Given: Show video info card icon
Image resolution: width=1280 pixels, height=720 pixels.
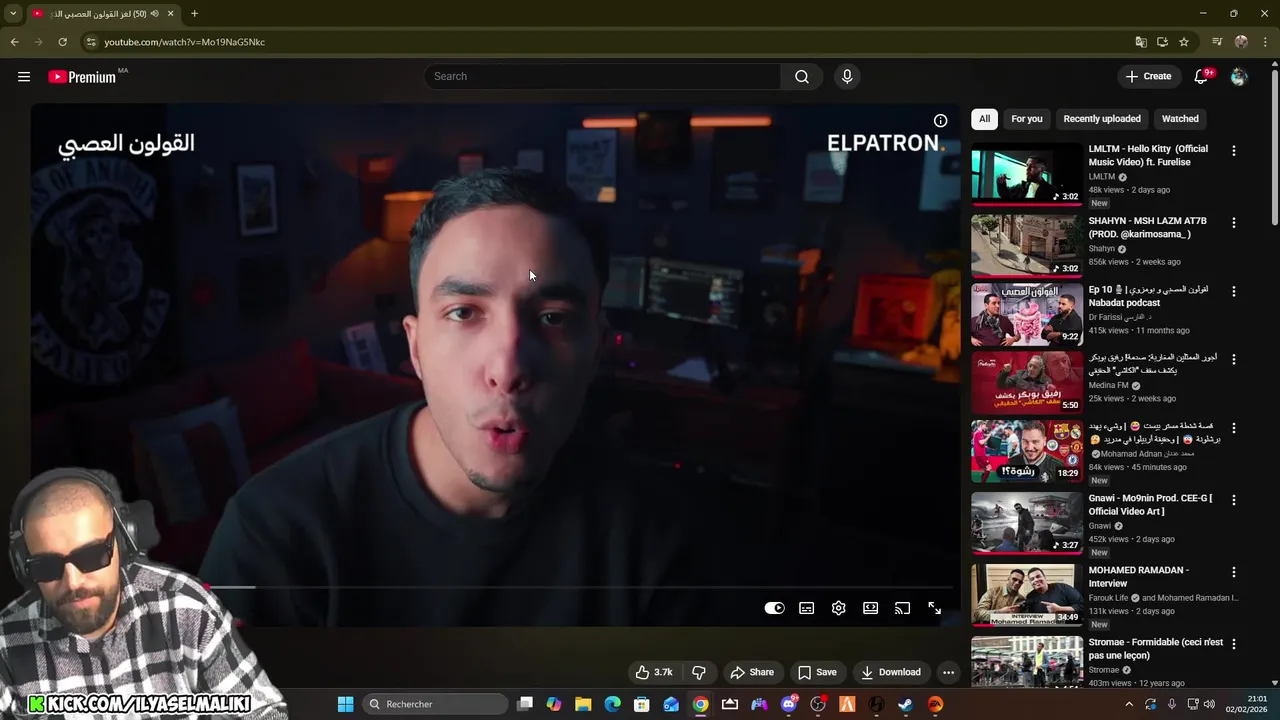Looking at the screenshot, I should click(x=941, y=121).
